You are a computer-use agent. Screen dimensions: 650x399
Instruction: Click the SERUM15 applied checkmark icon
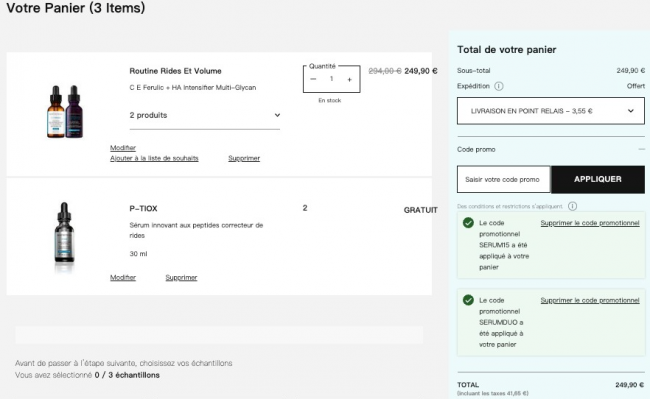pos(468,223)
